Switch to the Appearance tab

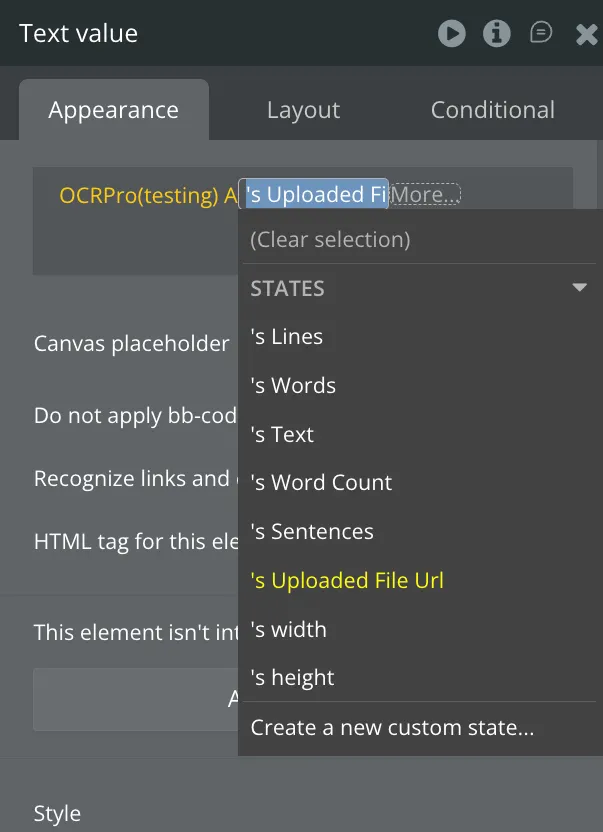[113, 110]
